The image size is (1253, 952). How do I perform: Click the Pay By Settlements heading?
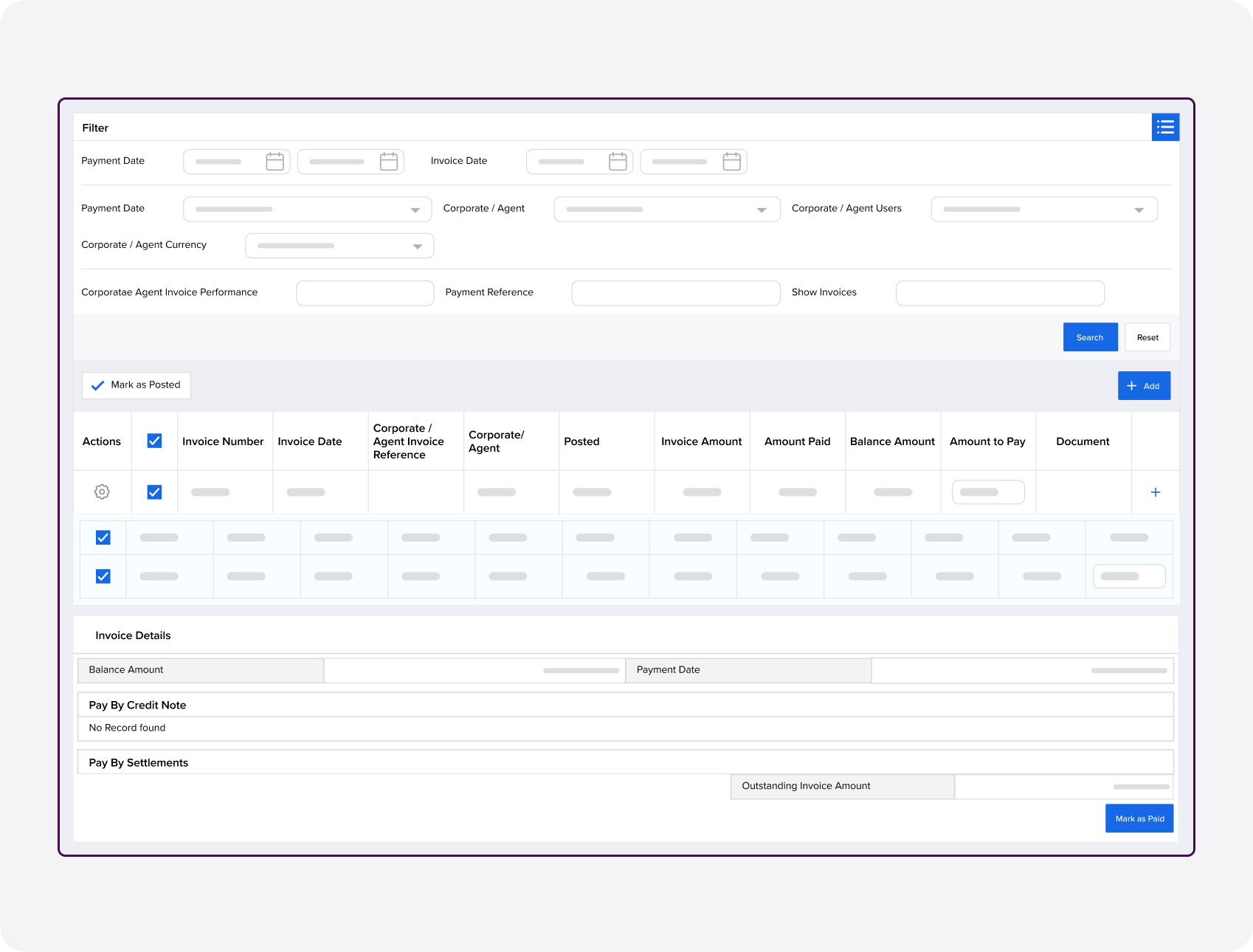139,762
